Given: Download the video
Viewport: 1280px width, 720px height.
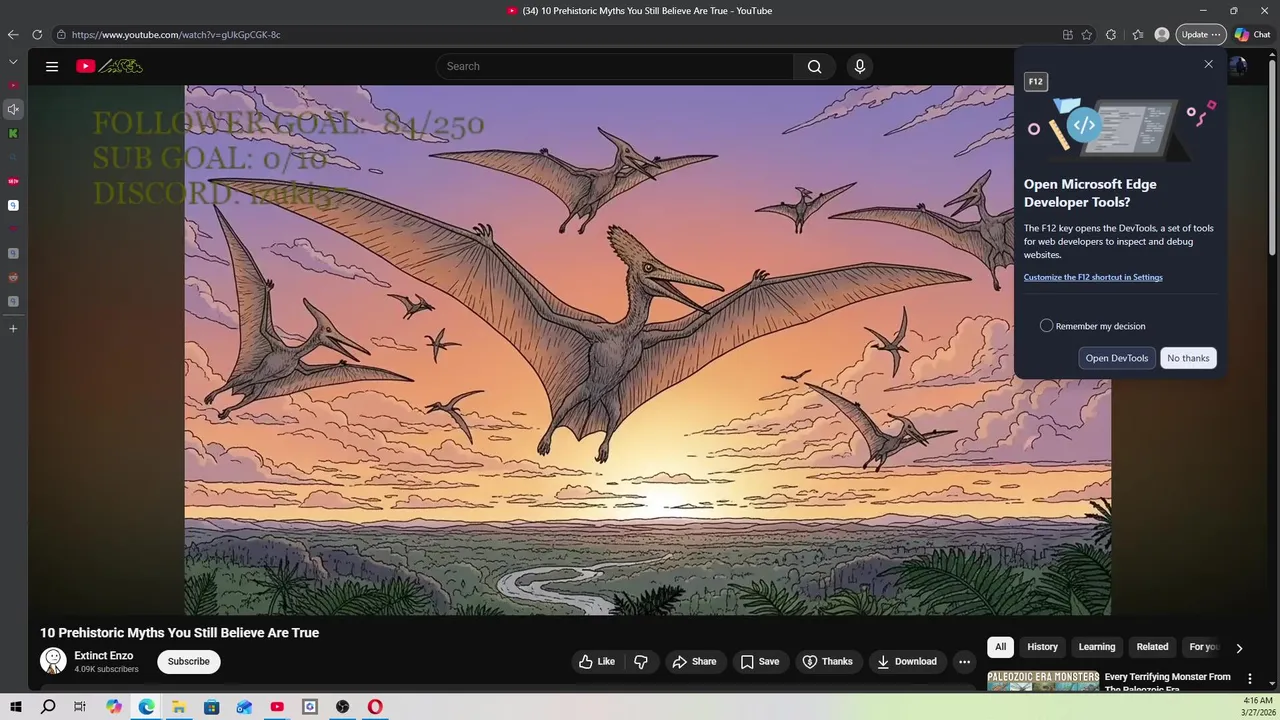Looking at the screenshot, I should (x=907, y=661).
